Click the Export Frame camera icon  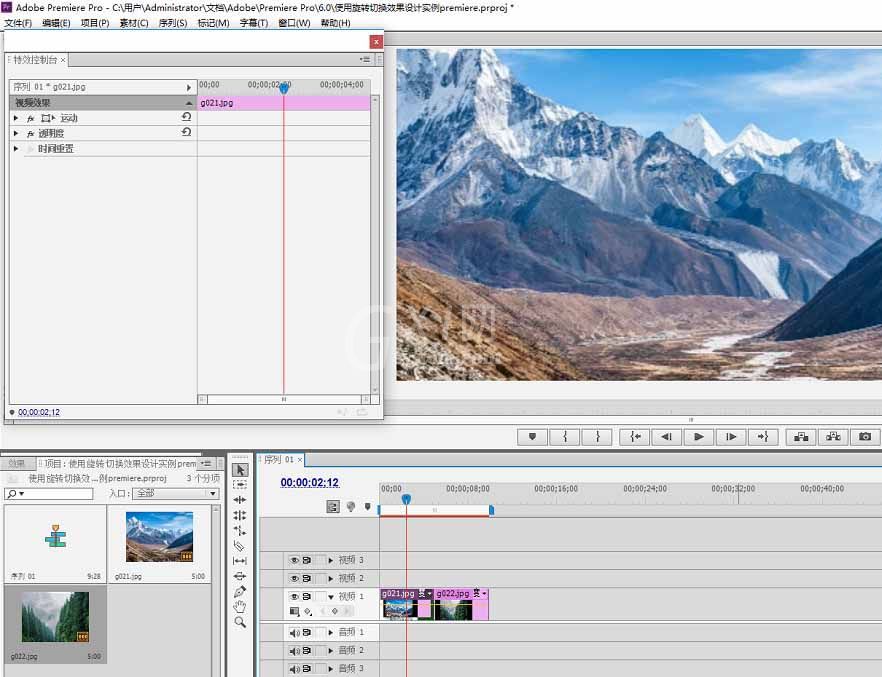pos(865,436)
